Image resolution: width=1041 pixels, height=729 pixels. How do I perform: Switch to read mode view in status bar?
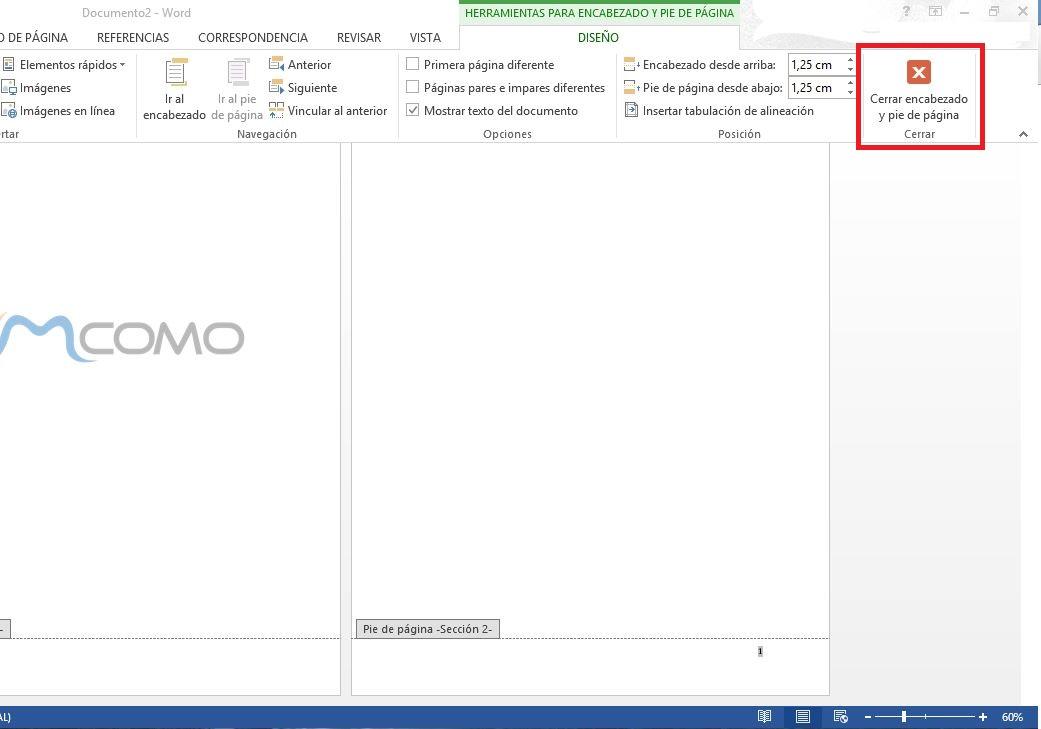pos(764,717)
